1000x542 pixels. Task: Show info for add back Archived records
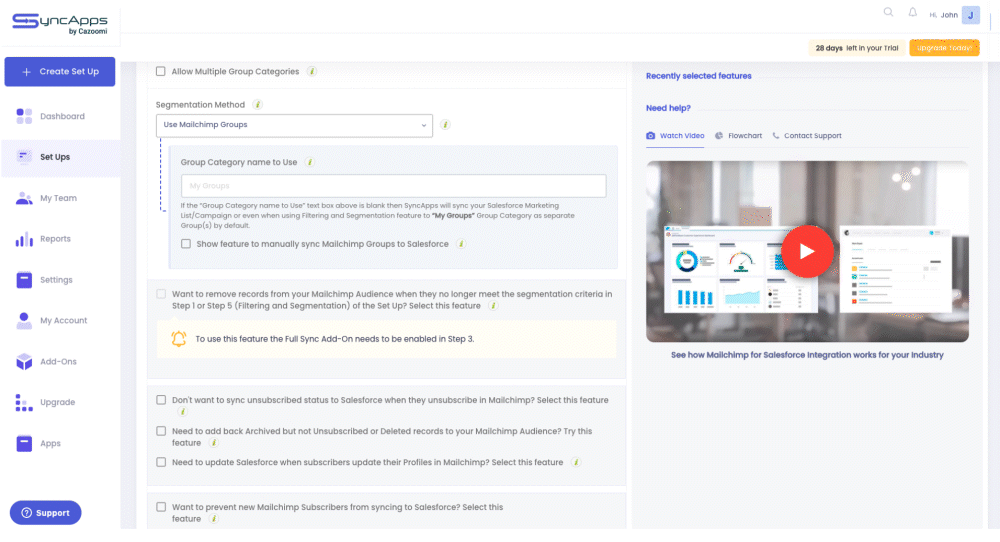[214, 443]
